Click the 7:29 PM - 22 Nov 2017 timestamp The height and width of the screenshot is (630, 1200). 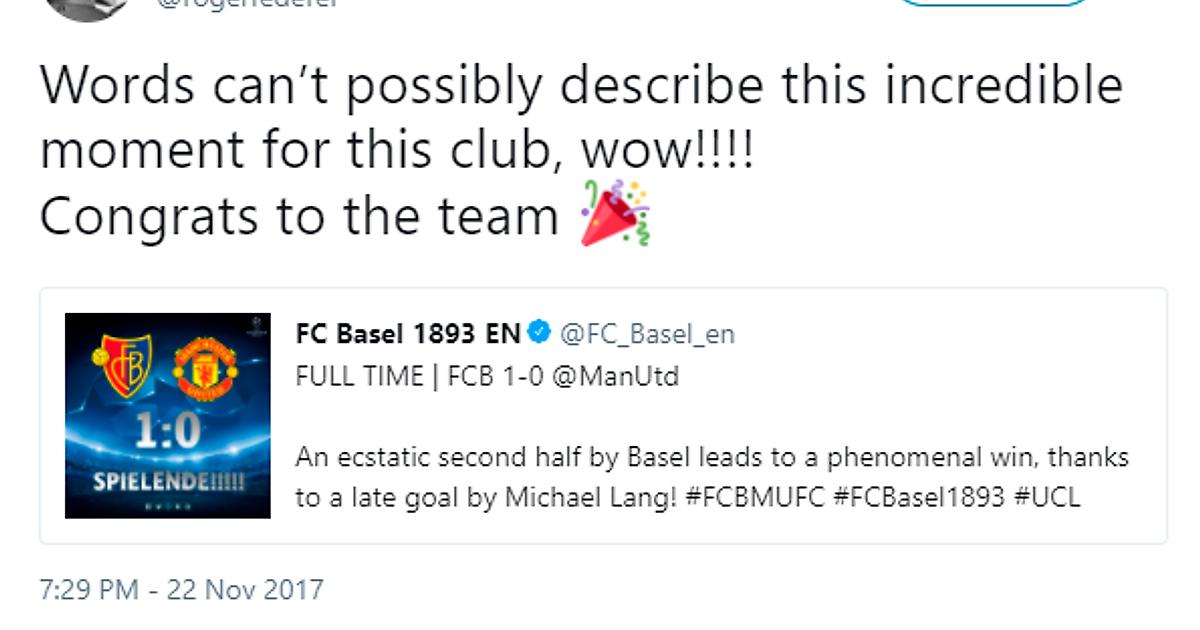tap(181, 589)
